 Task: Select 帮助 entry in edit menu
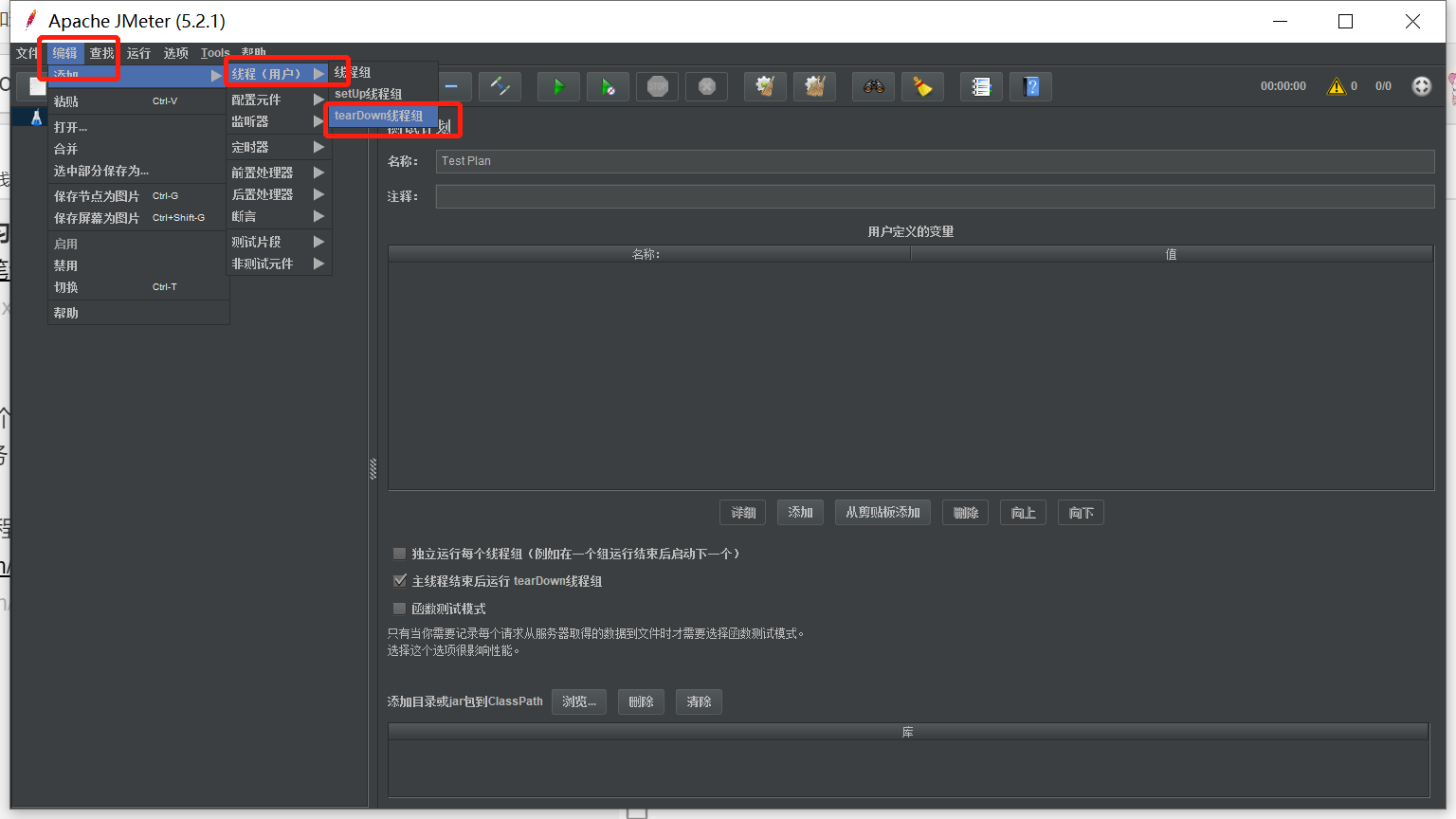[138, 313]
